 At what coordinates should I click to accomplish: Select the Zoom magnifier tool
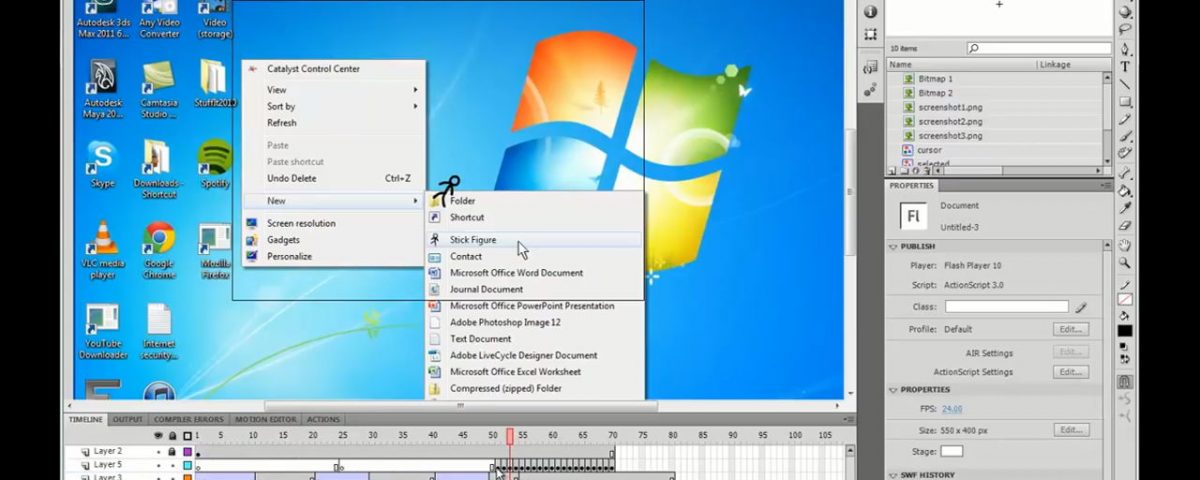click(x=1124, y=263)
